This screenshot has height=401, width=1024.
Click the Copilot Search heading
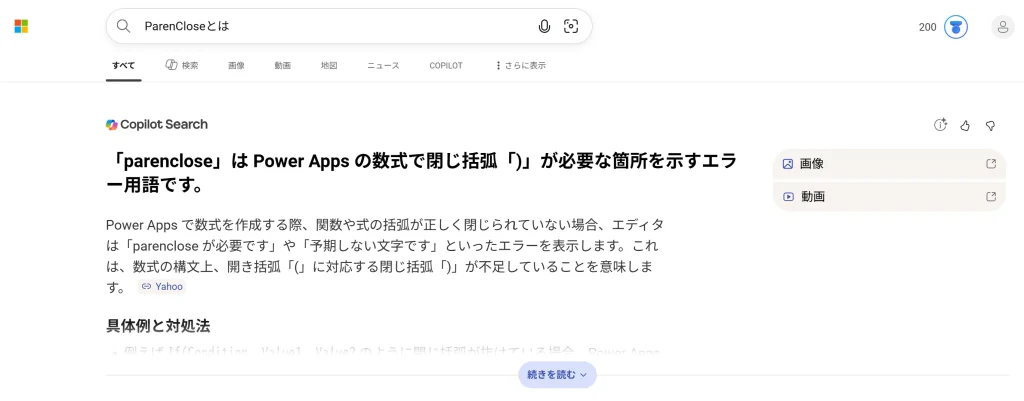tap(157, 125)
